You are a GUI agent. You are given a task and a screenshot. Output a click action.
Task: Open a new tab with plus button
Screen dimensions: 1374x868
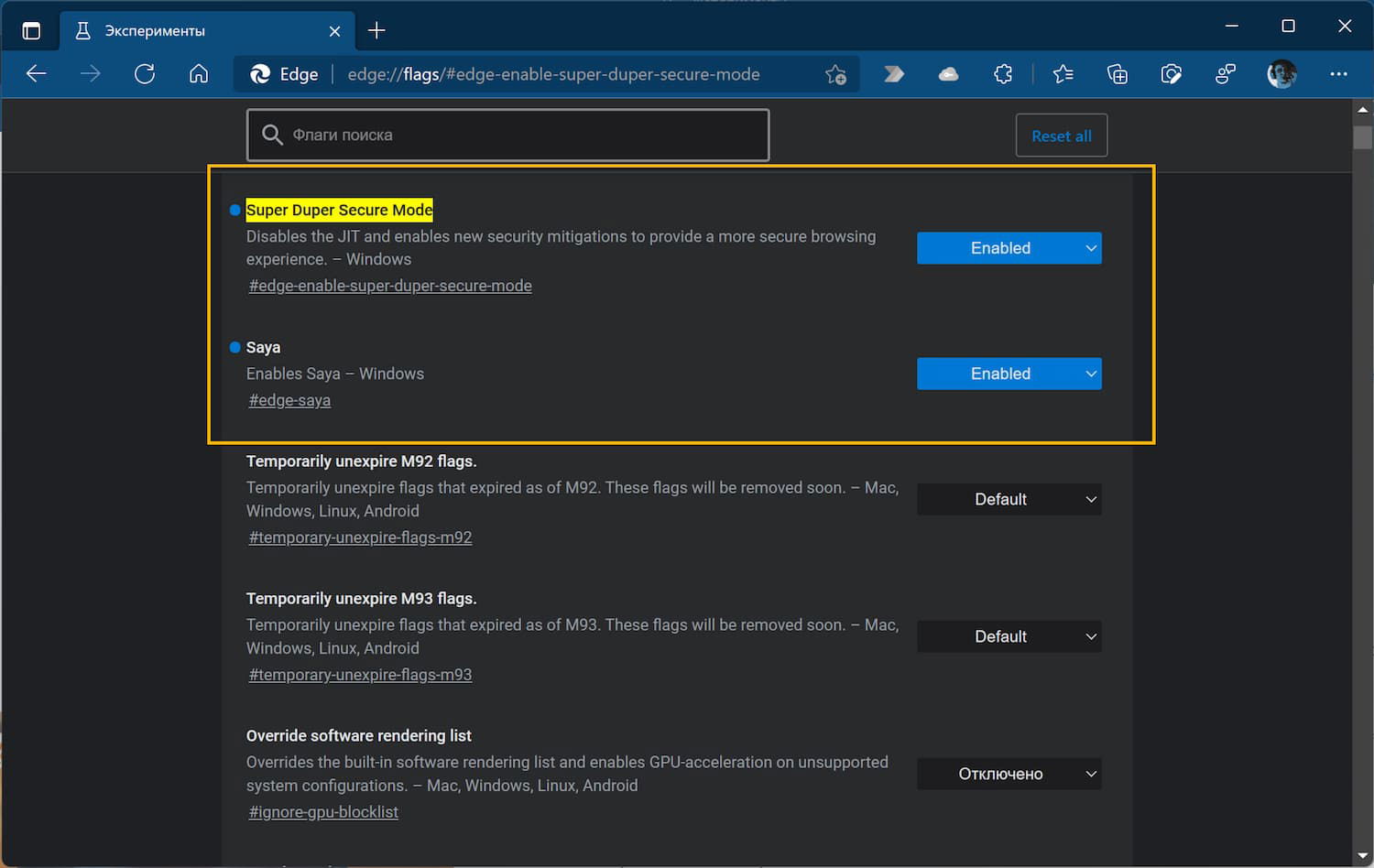[376, 31]
